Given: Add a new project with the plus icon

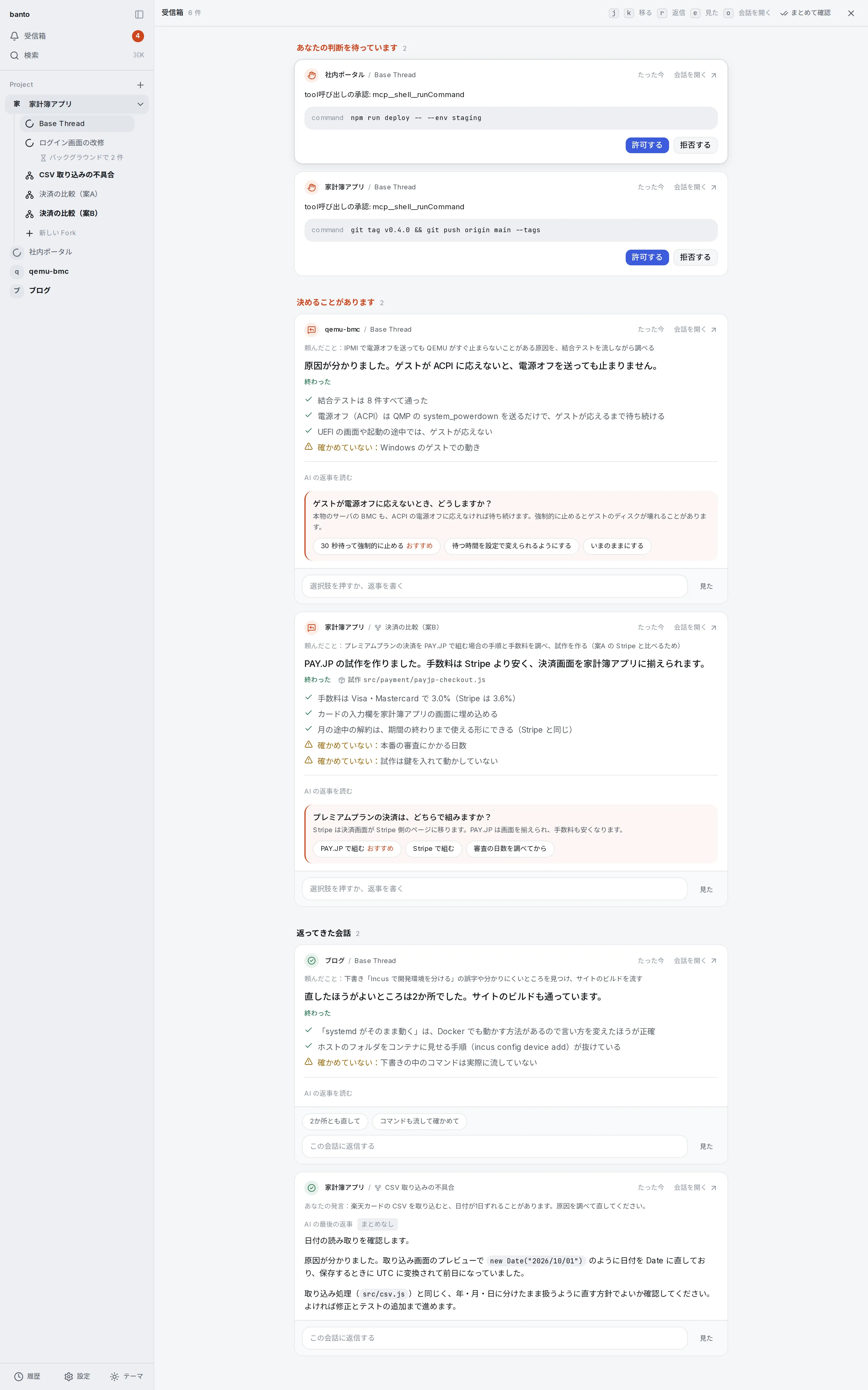Looking at the screenshot, I should tap(140, 85).
